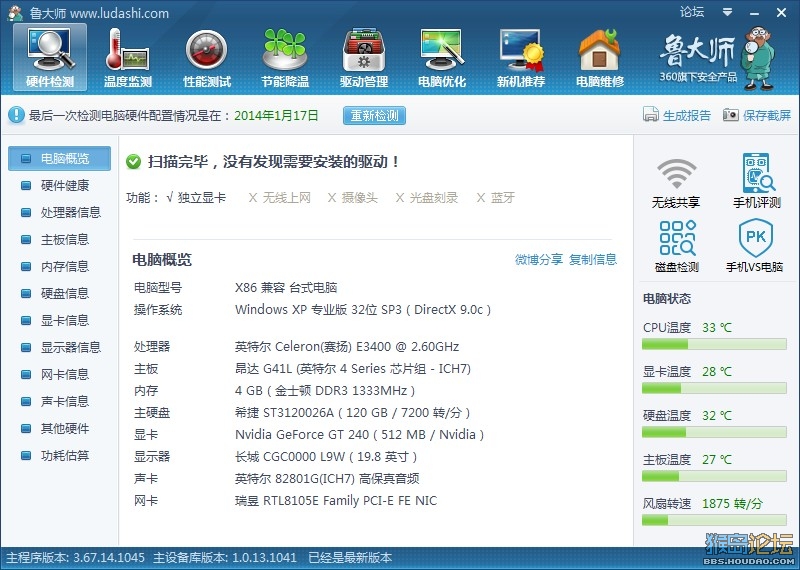Click the 硬盘温度 progress bar
Screen dimensions: 800x570
click(714, 432)
